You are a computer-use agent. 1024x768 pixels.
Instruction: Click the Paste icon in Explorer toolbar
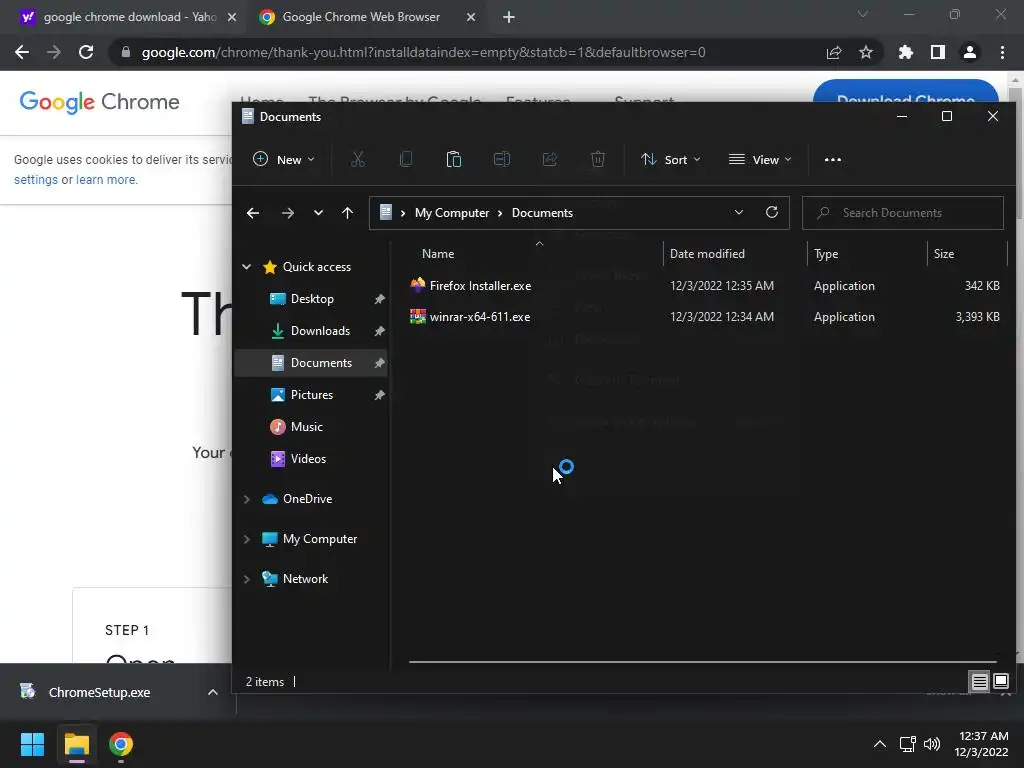click(454, 159)
